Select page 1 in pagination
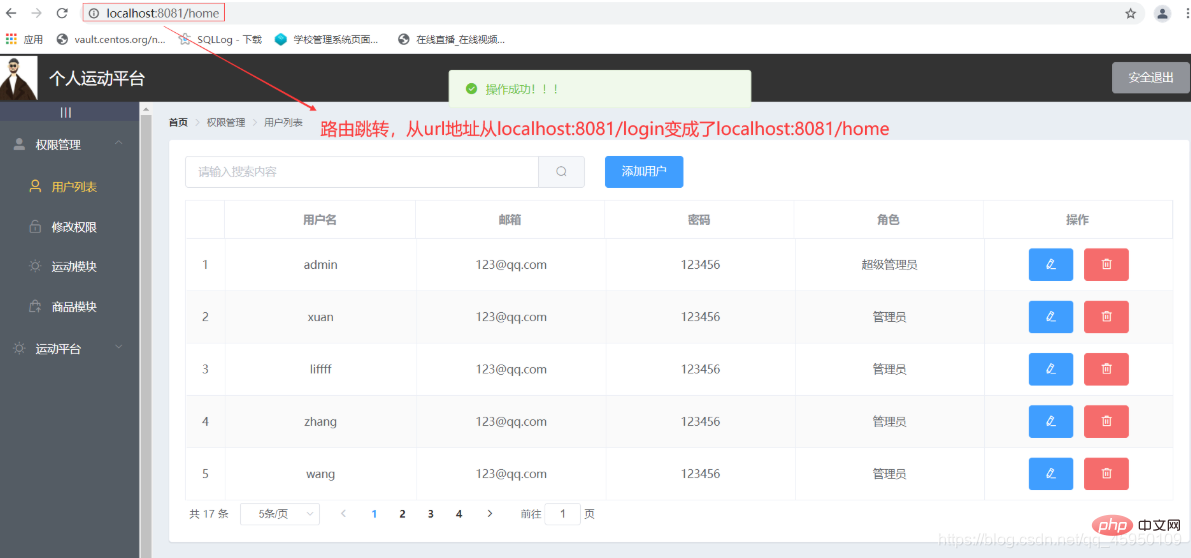1191x558 pixels. point(374,514)
